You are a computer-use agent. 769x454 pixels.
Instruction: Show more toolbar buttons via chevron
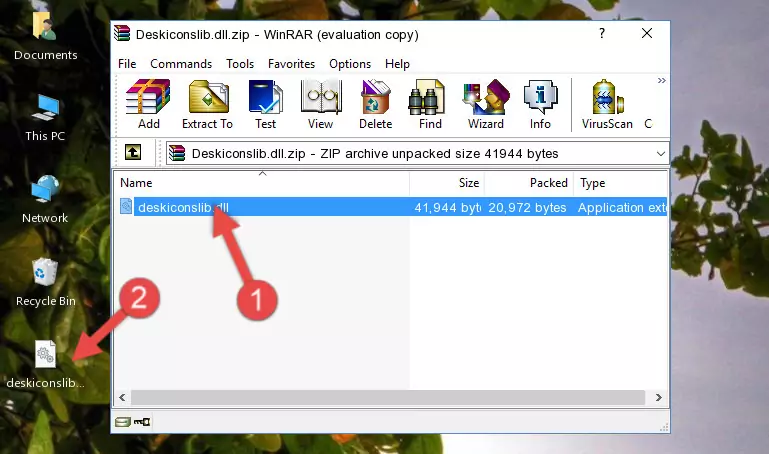(x=662, y=80)
